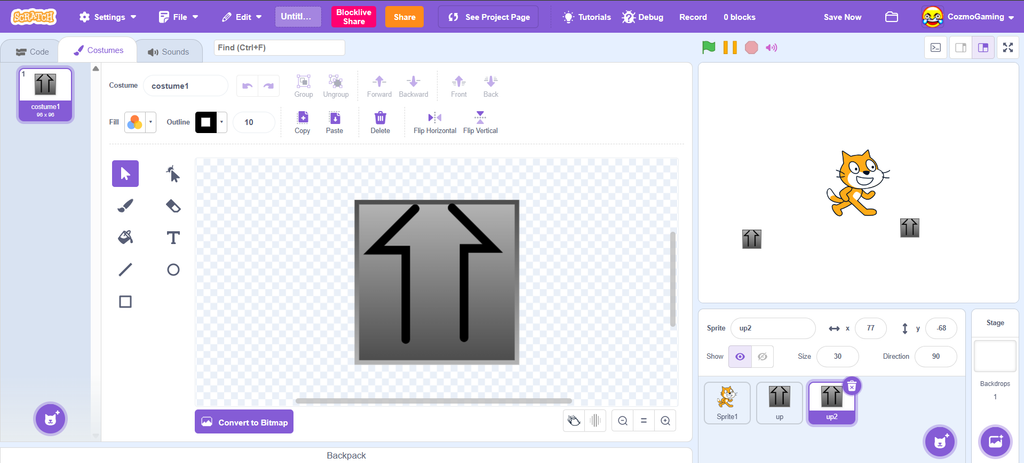Image resolution: width=1024 pixels, height=463 pixels.
Task: Open the Settings dropdown menu
Action: point(108,17)
